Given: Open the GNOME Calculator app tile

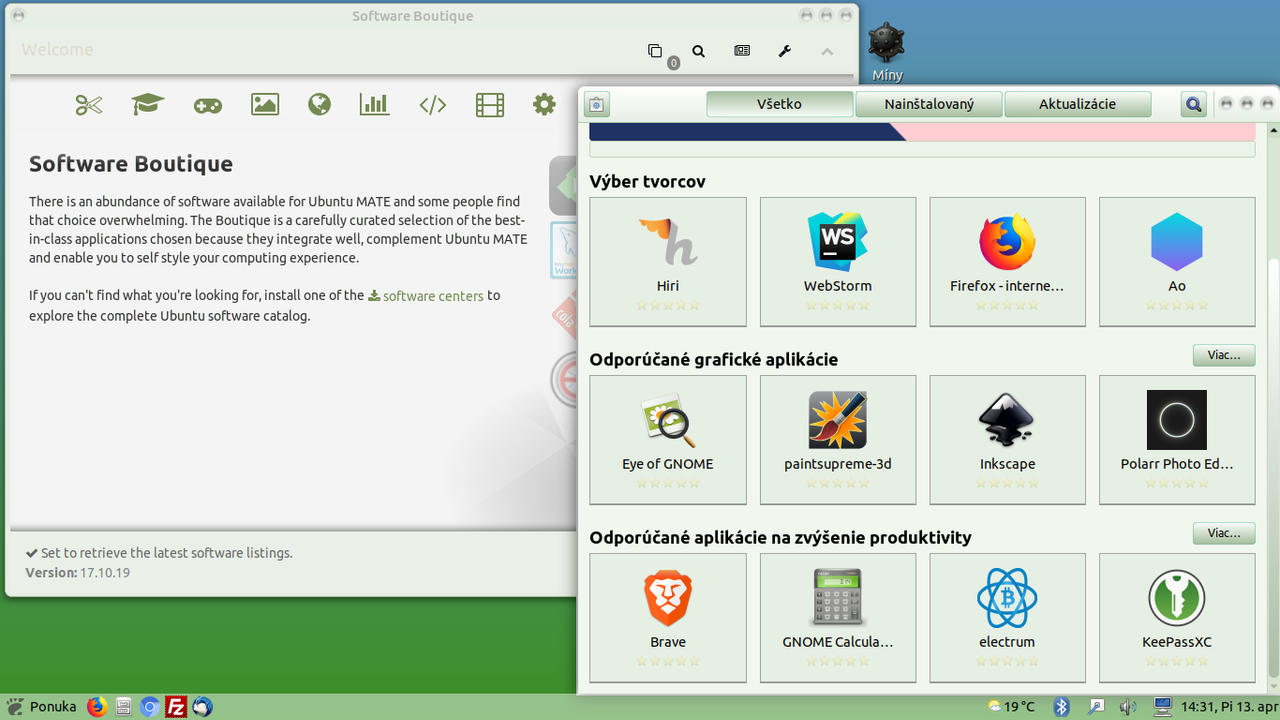Looking at the screenshot, I should (838, 618).
